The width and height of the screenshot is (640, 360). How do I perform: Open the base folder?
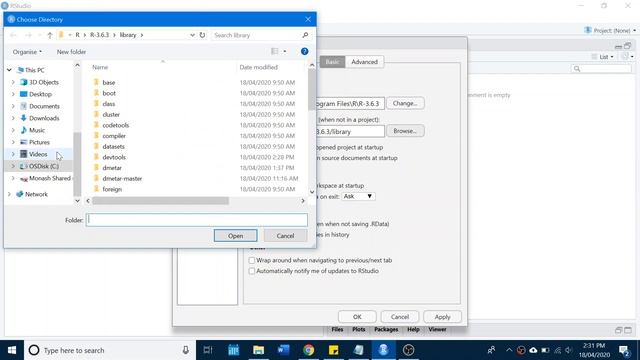109,82
